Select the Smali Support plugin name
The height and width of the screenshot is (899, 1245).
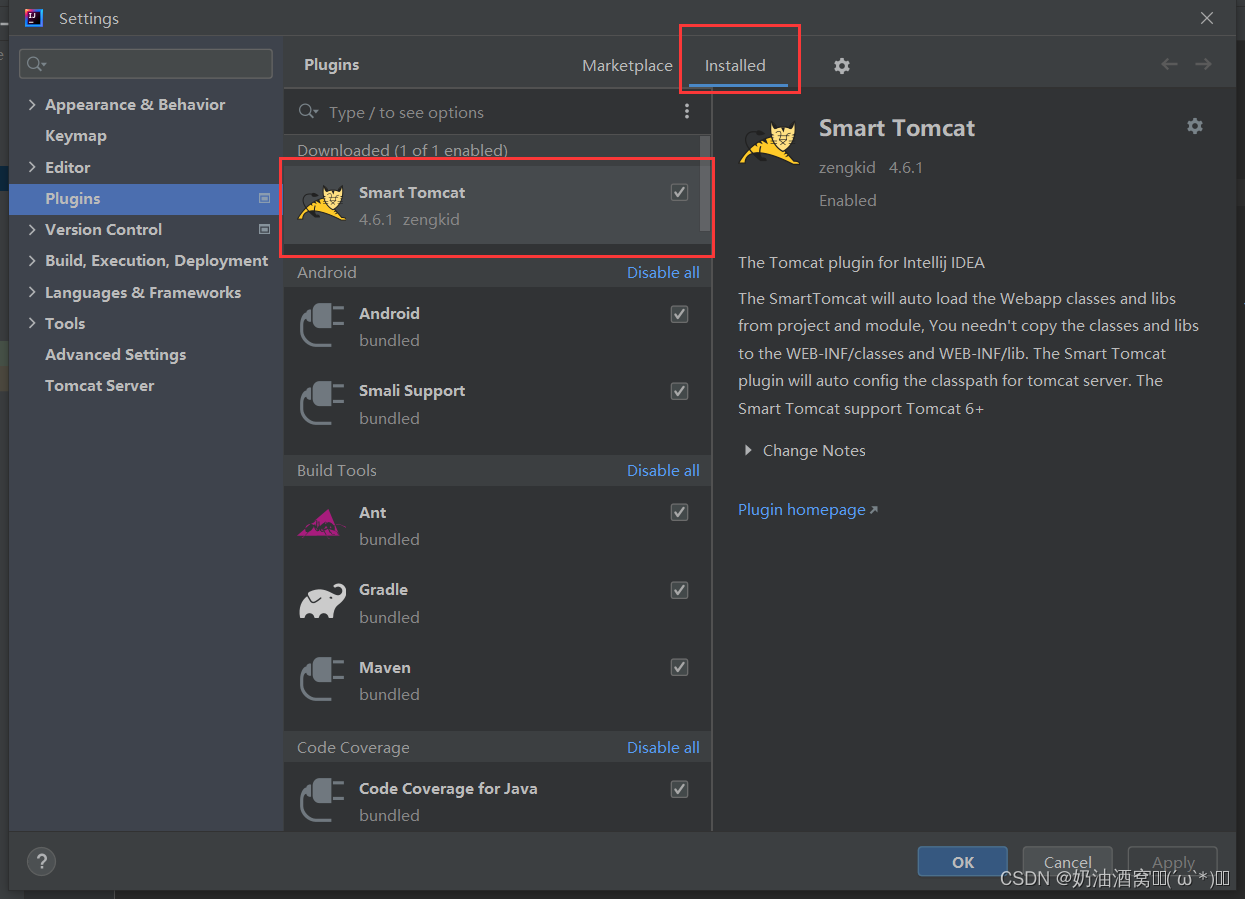tap(412, 390)
